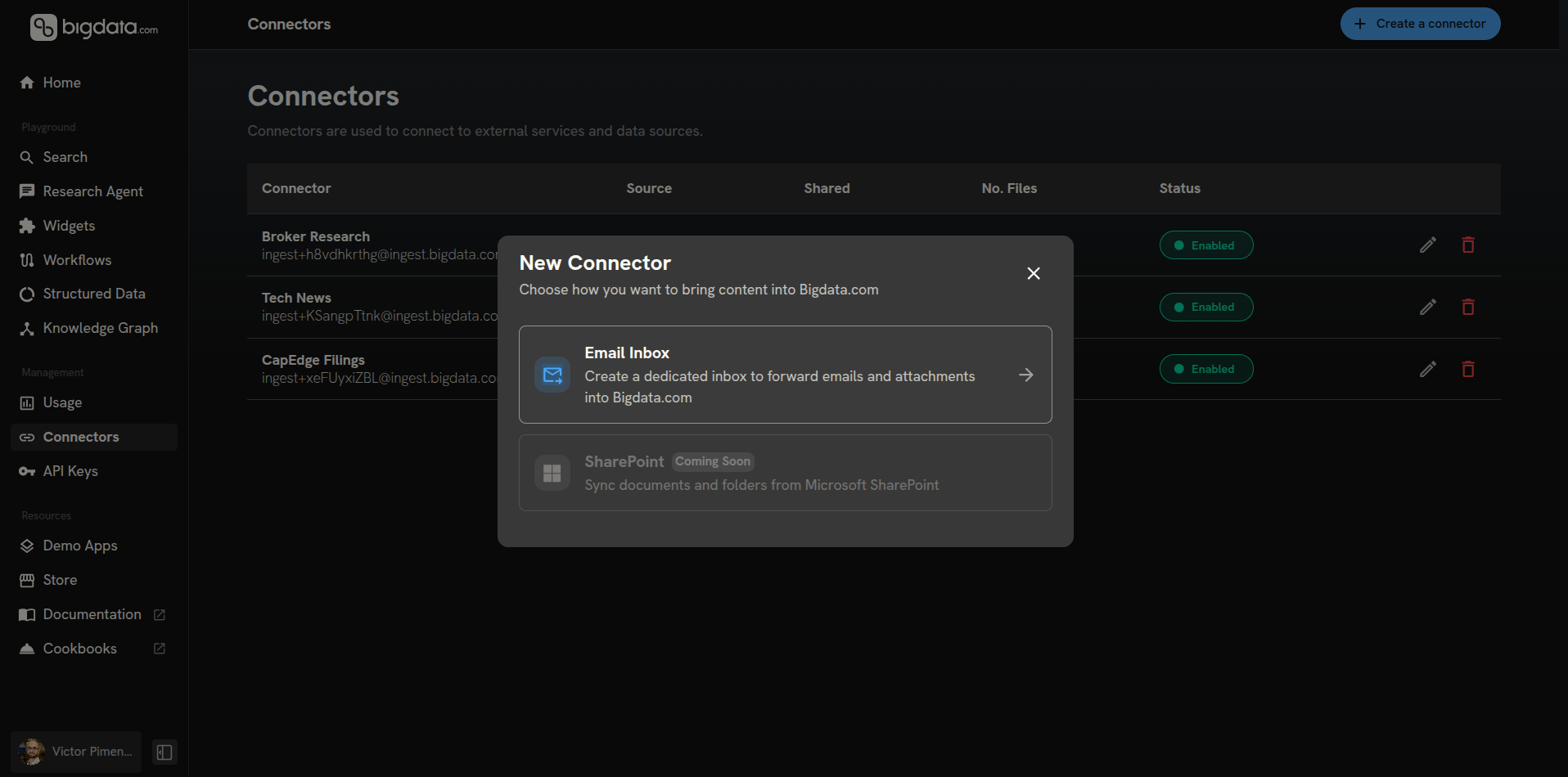This screenshot has width=1568, height=777.
Task: Click the Structured Data chart icon
Action: [27, 294]
